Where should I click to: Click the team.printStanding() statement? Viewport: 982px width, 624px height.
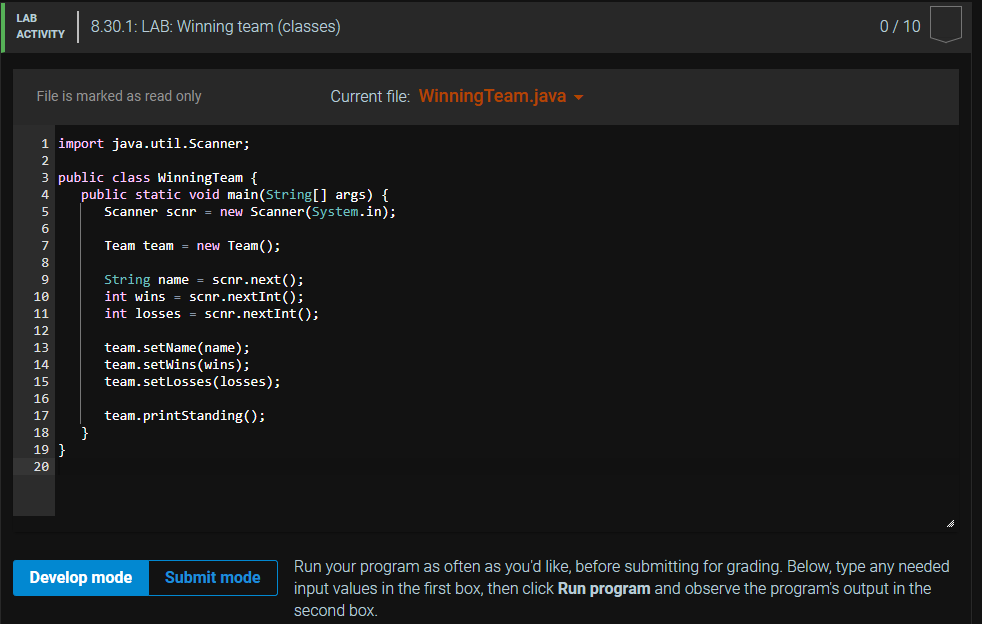[184, 415]
